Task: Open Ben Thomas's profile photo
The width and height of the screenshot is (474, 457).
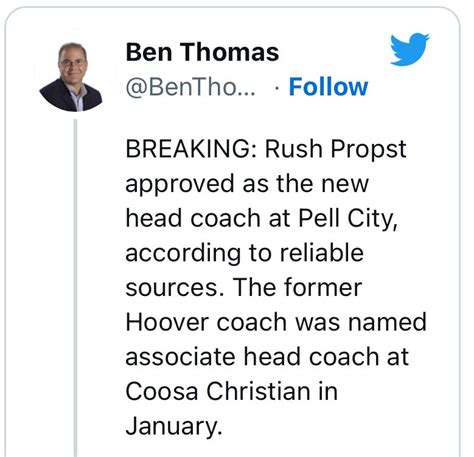Action: 71,77
